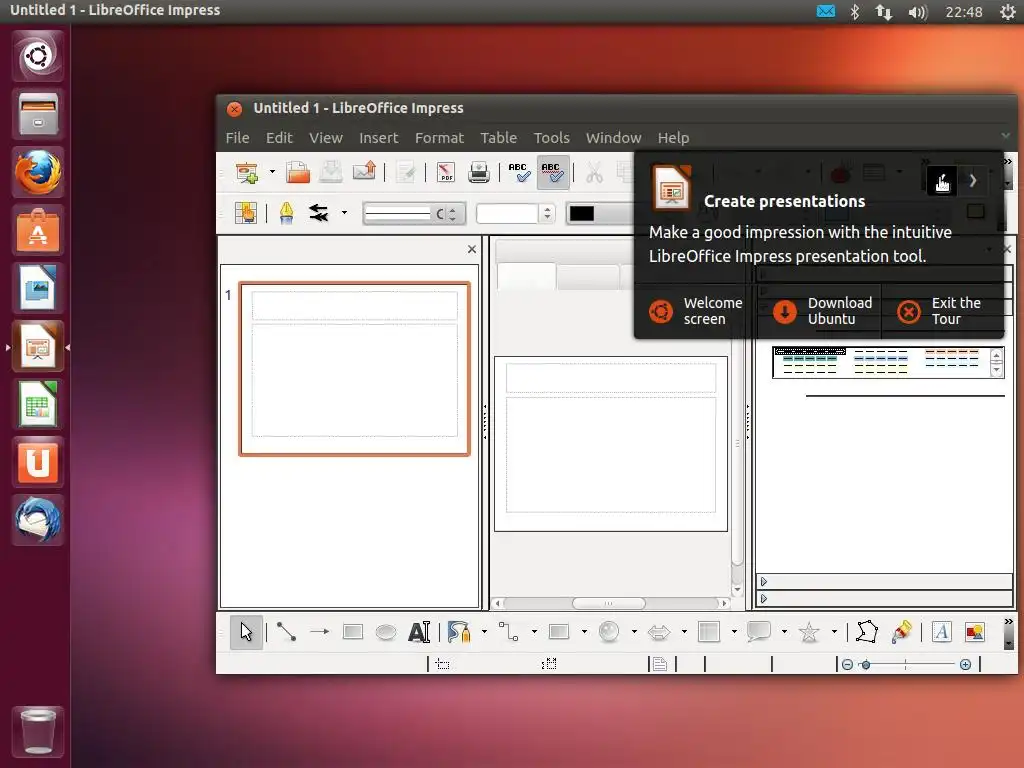
Task: Click the zoom in plus button
Action: click(x=965, y=664)
